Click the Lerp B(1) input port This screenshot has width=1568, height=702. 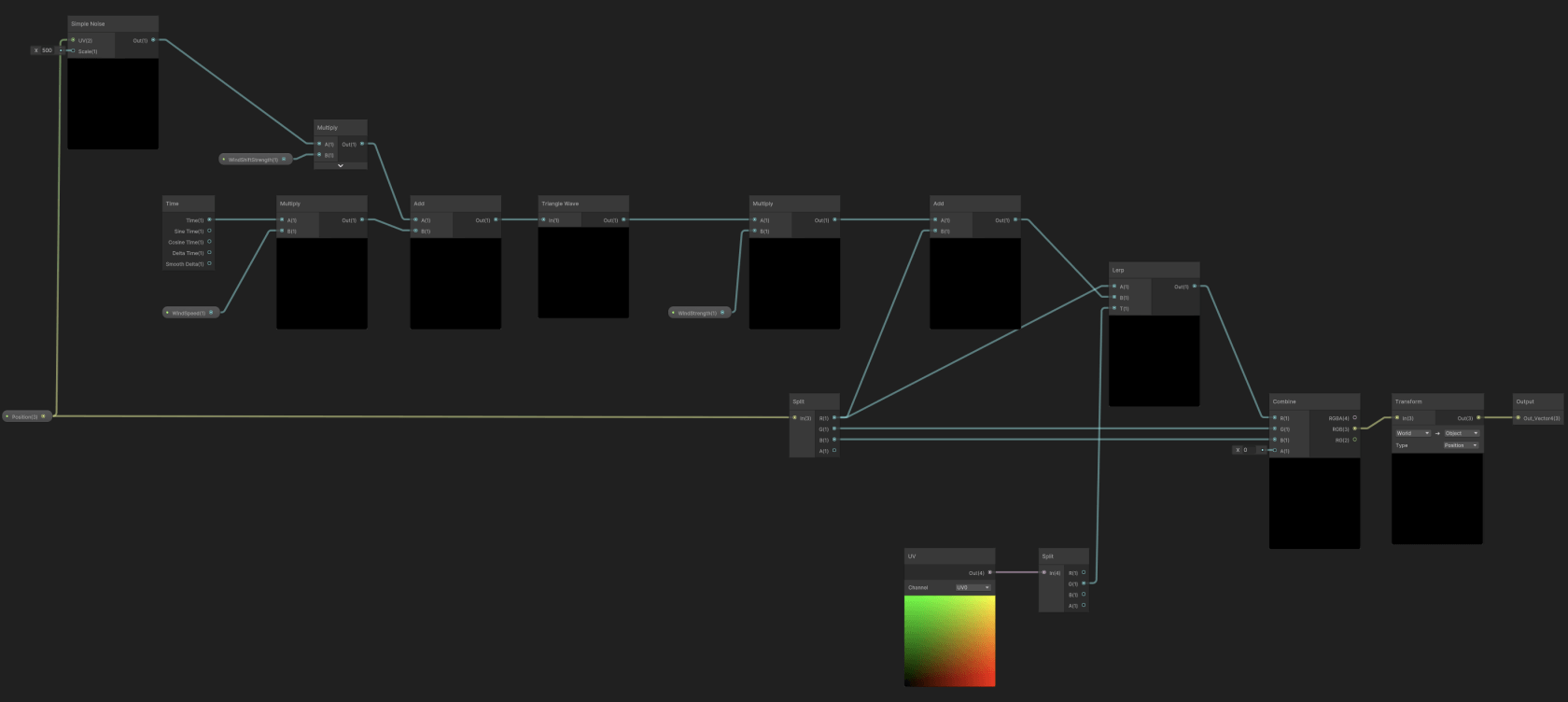coord(1114,298)
